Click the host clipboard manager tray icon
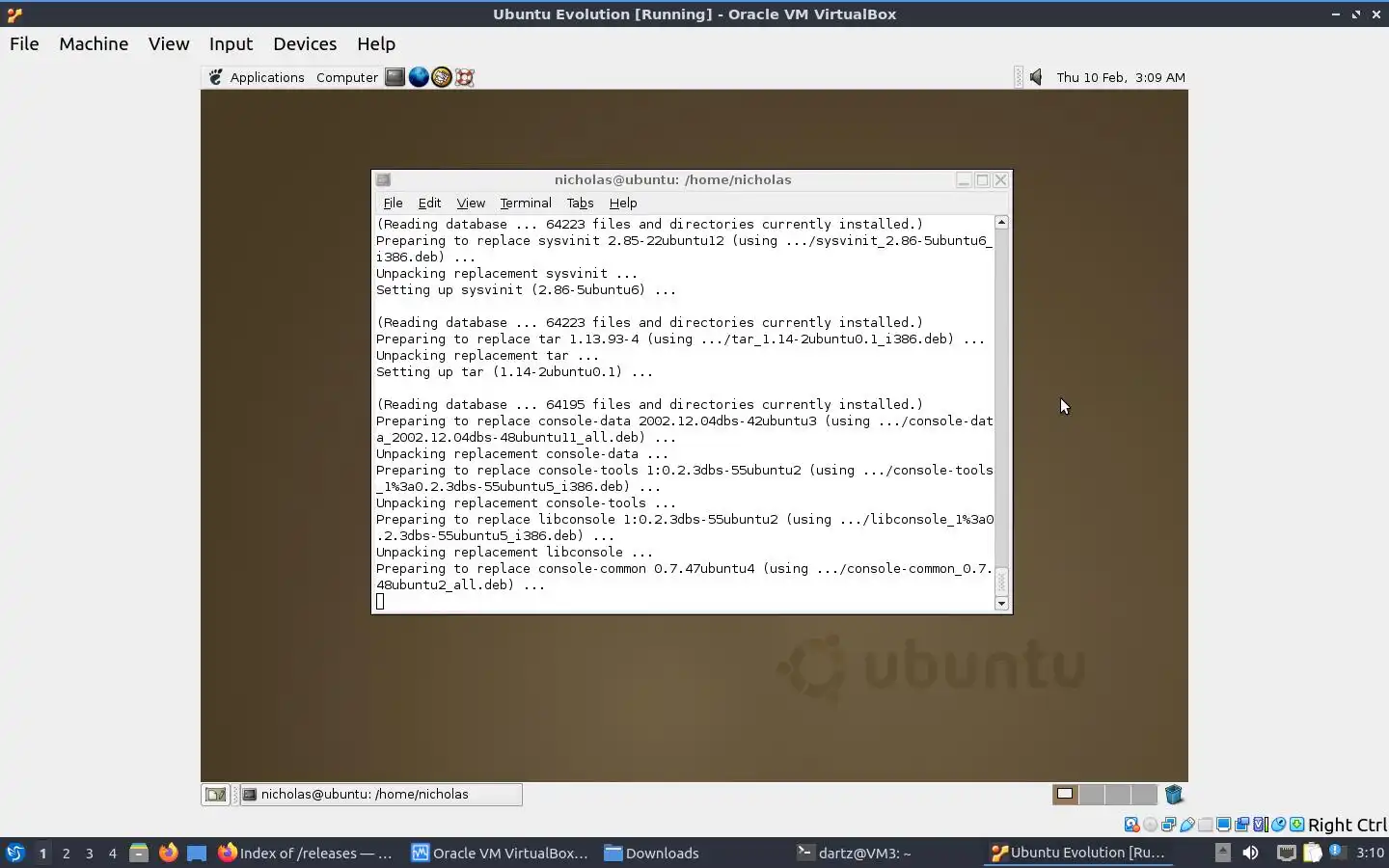 coord(1312,853)
